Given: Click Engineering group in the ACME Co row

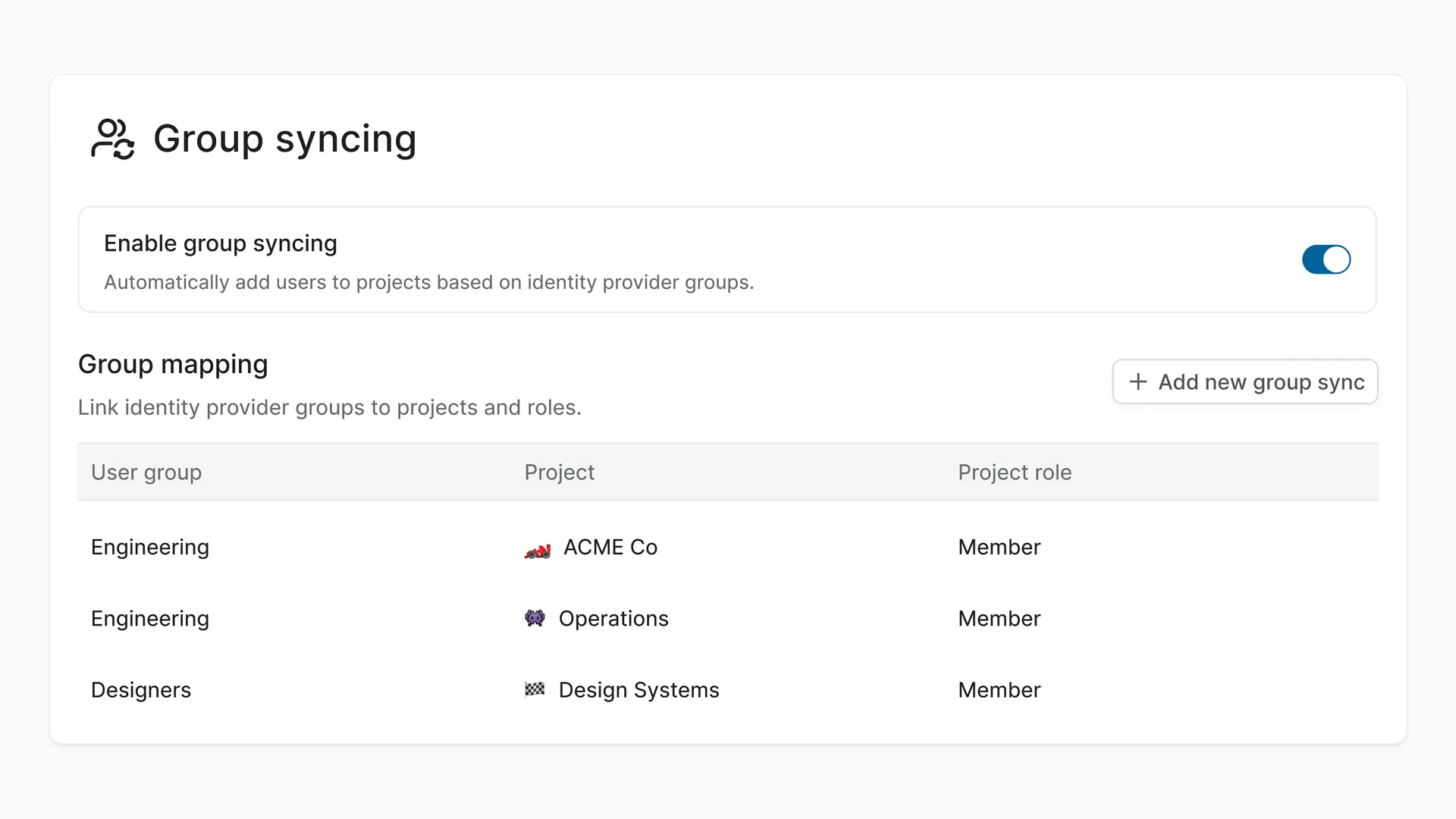Looking at the screenshot, I should pyautogui.click(x=150, y=548).
